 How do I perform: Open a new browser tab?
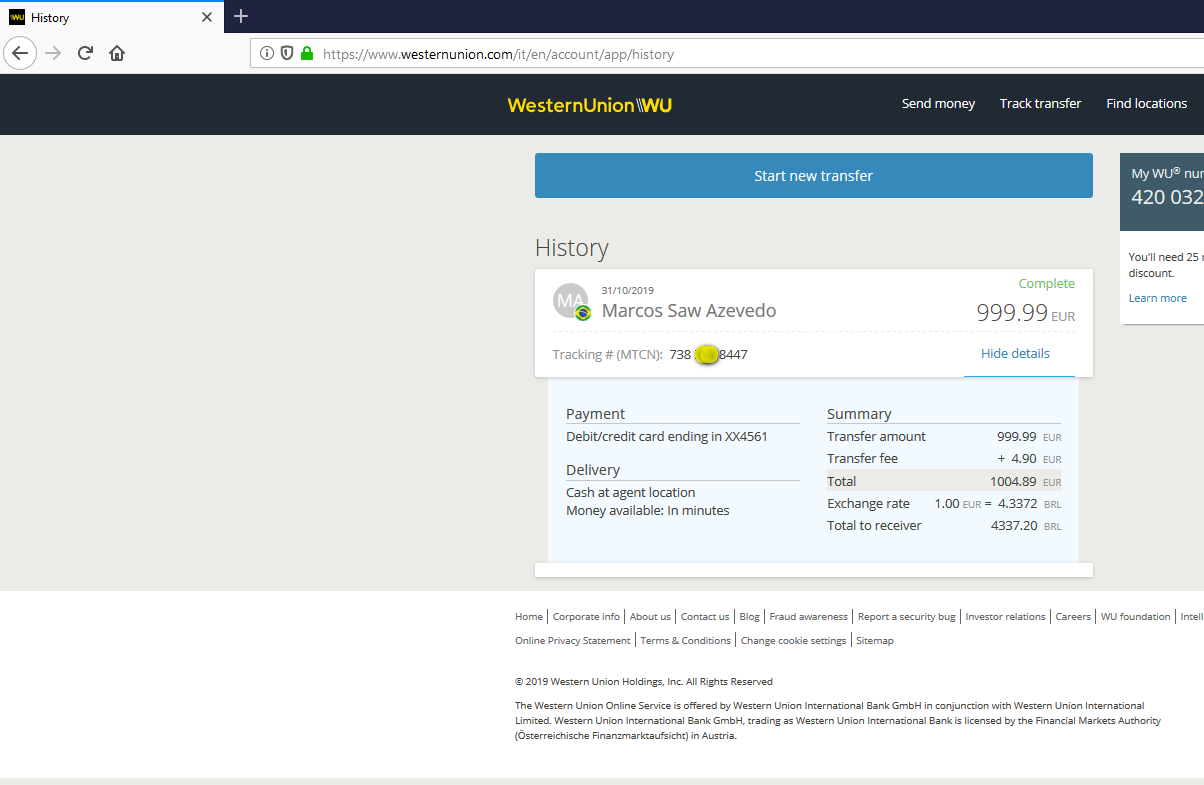(241, 17)
